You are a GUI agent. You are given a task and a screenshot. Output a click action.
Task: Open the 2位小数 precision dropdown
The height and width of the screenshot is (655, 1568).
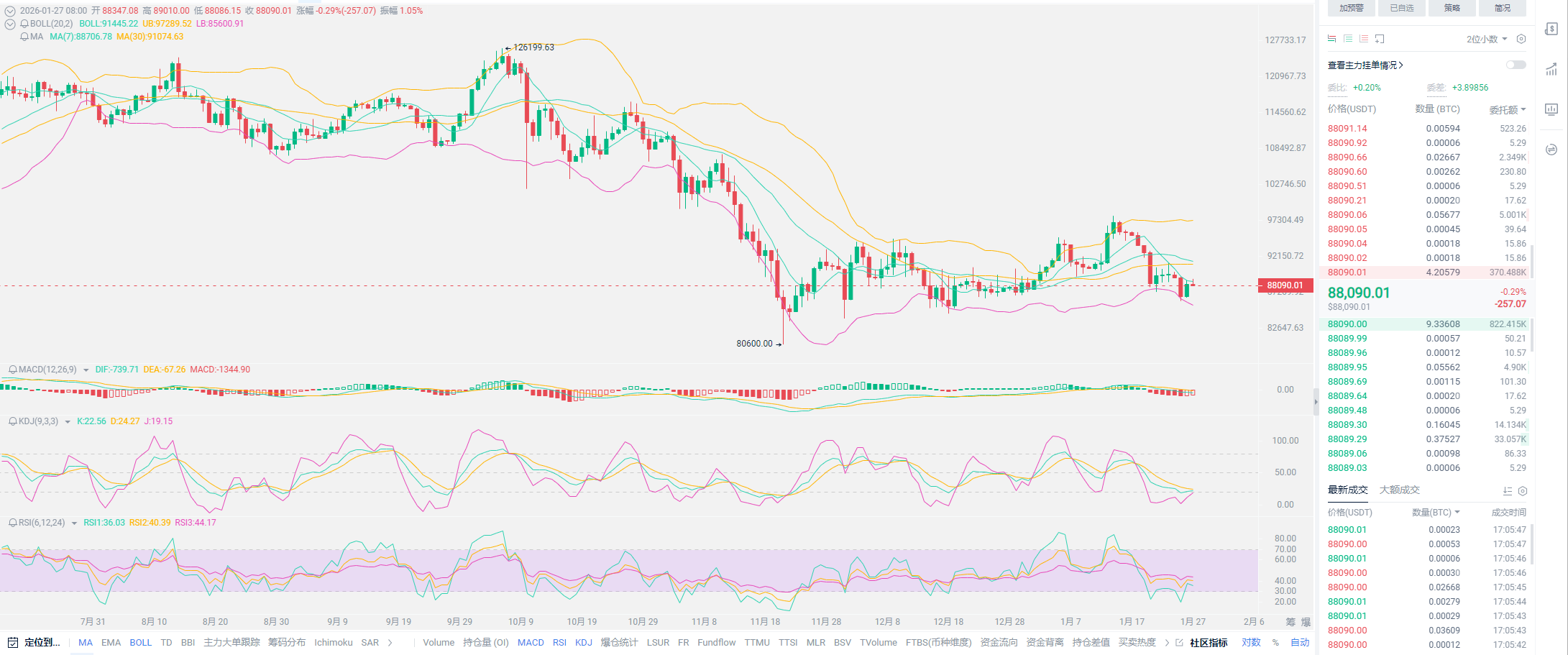(1487, 39)
